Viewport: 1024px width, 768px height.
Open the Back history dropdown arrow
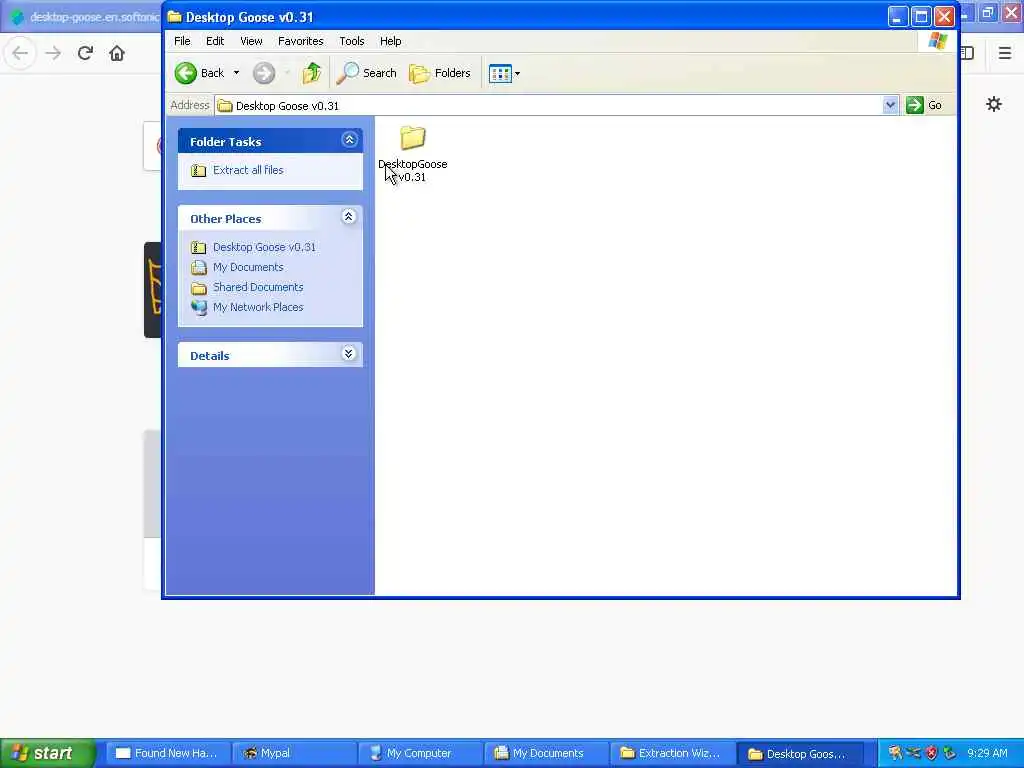pyautogui.click(x=236, y=73)
